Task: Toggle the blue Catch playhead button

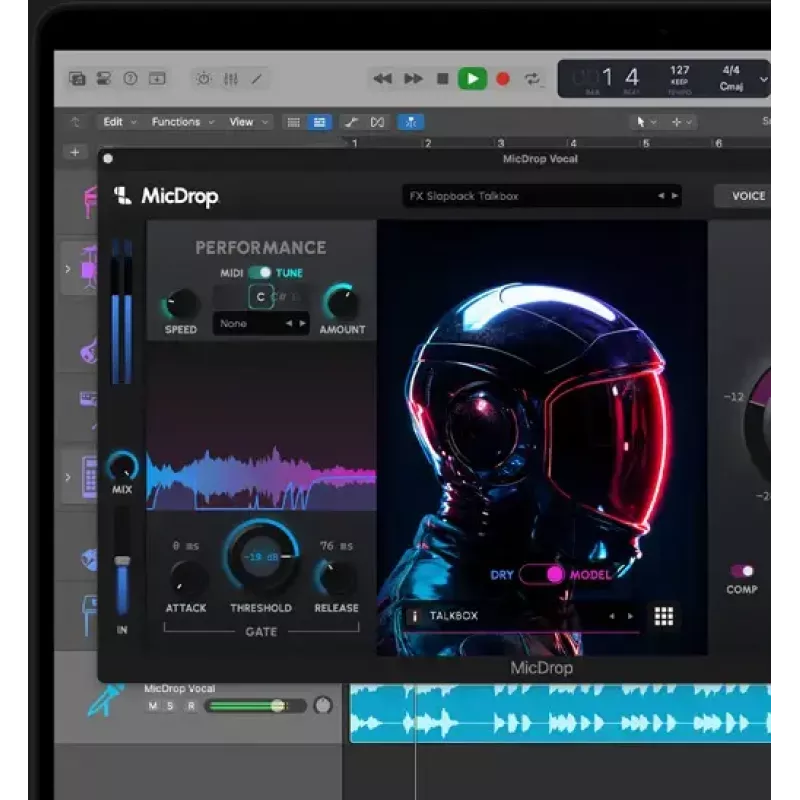Action: pyautogui.click(x=411, y=122)
